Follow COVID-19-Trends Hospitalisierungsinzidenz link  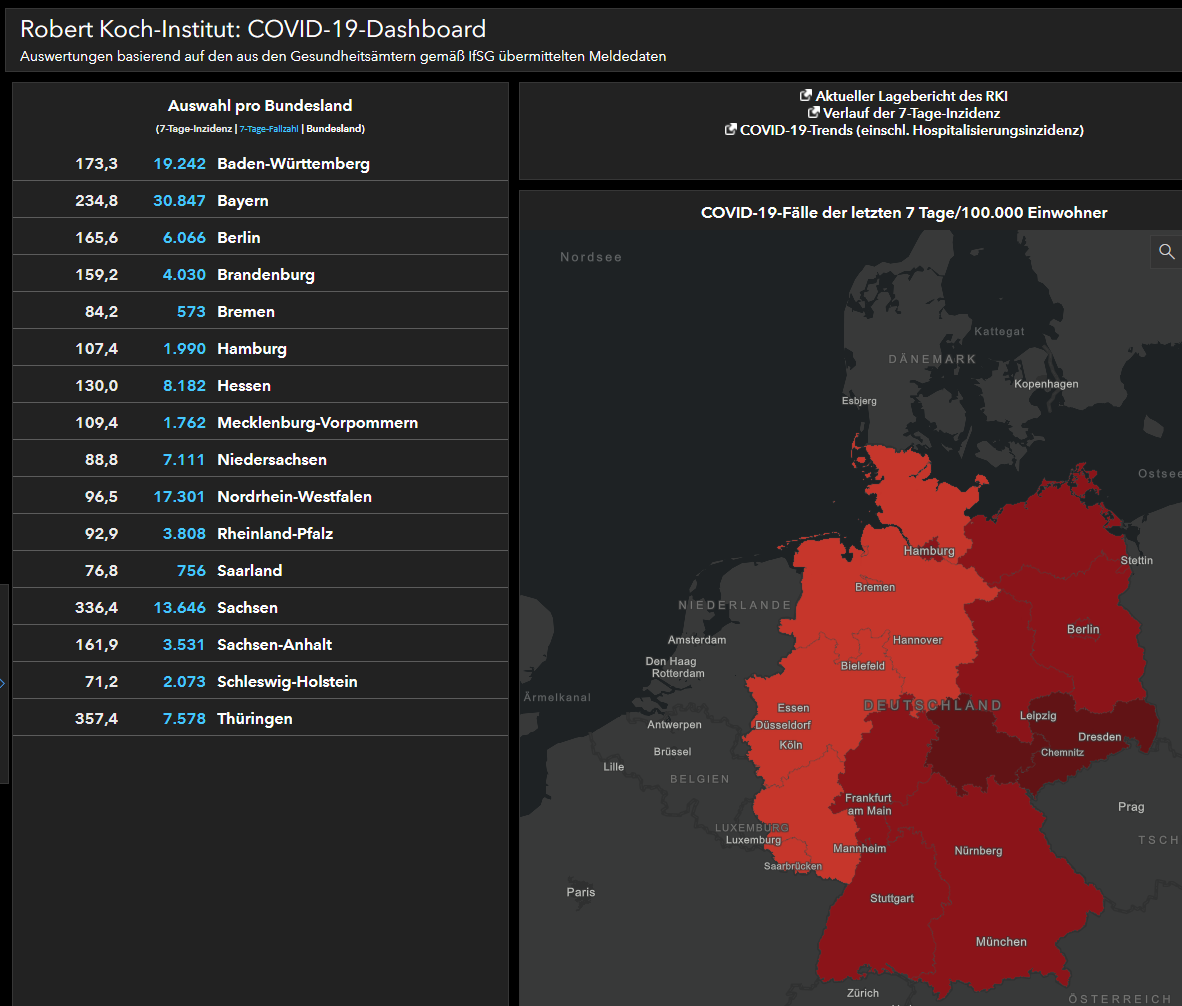911,130
